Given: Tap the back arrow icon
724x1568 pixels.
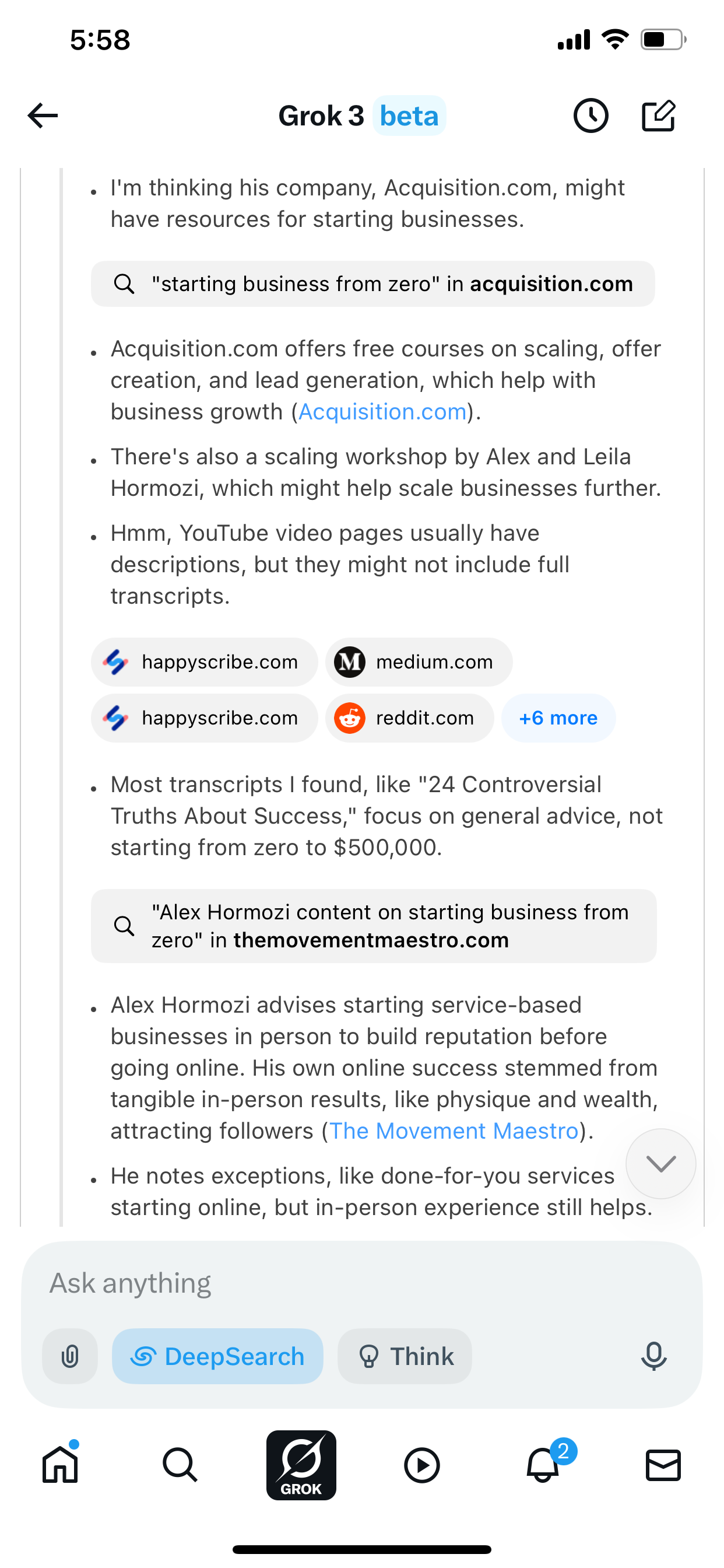Looking at the screenshot, I should 43,116.
